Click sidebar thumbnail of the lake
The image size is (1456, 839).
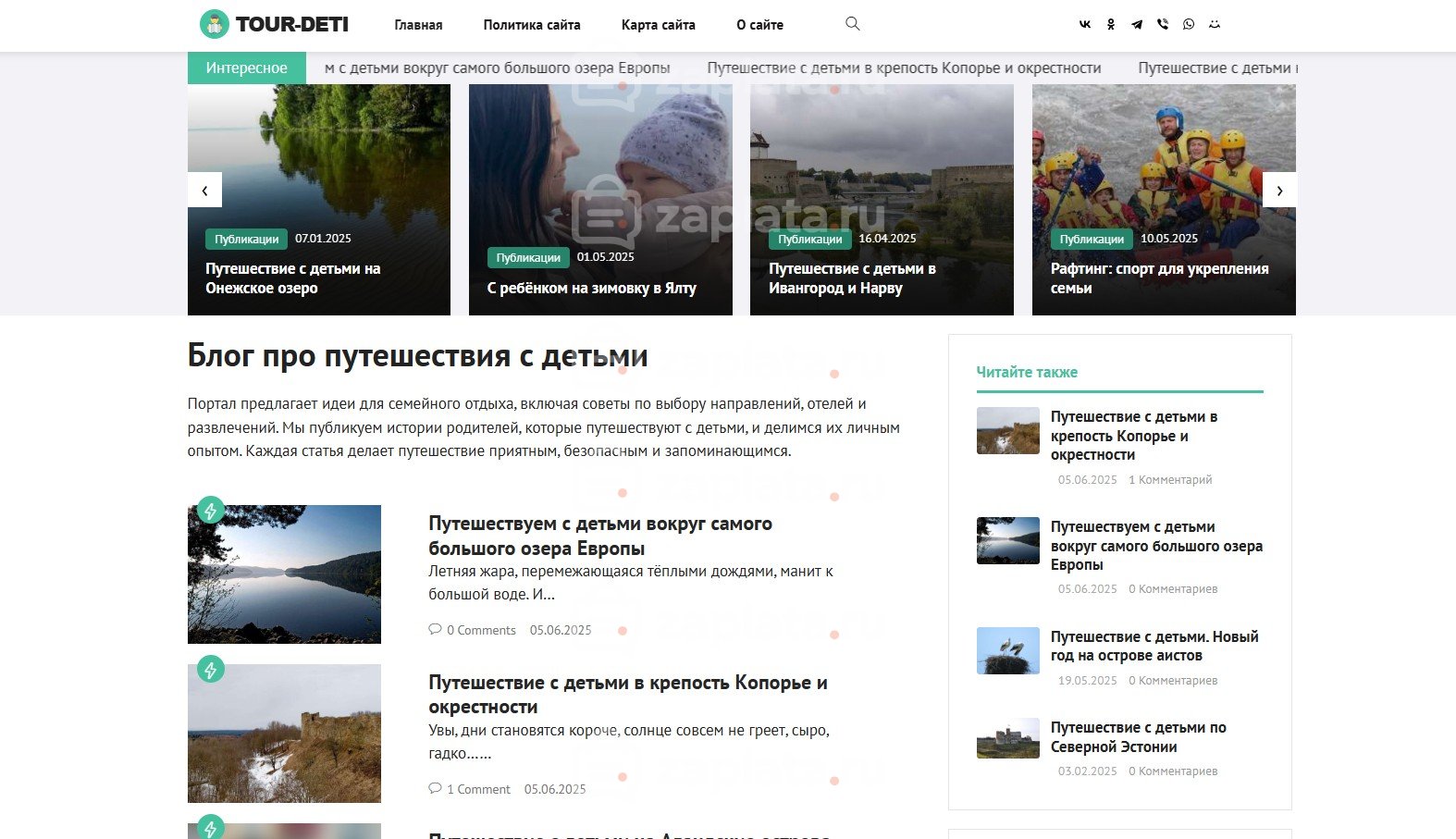(1008, 541)
